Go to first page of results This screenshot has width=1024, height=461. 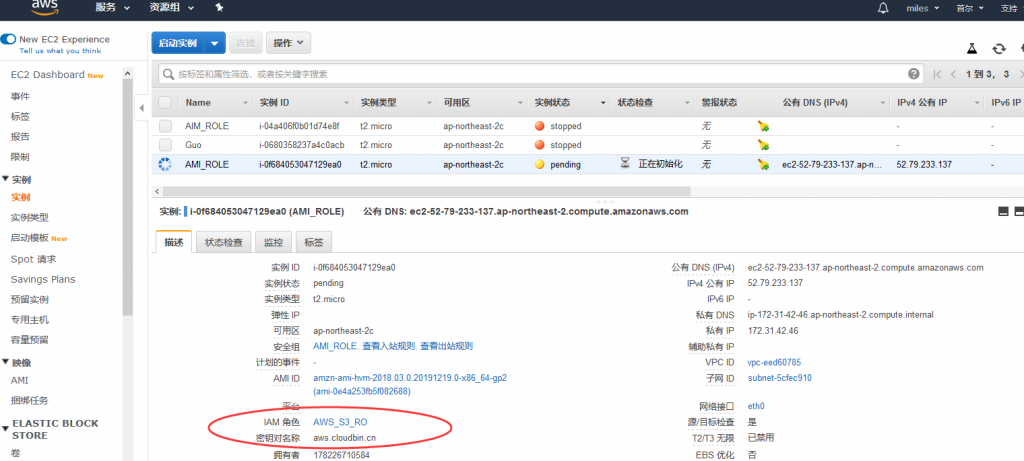pyautogui.click(x=938, y=74)
